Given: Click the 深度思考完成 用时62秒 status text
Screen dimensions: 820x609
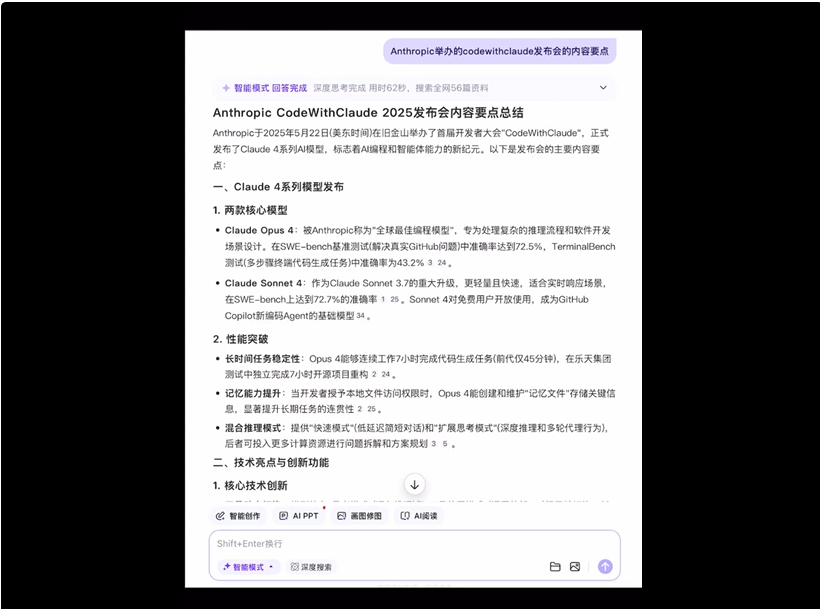Looking at the screenshot, I should 360,88.
